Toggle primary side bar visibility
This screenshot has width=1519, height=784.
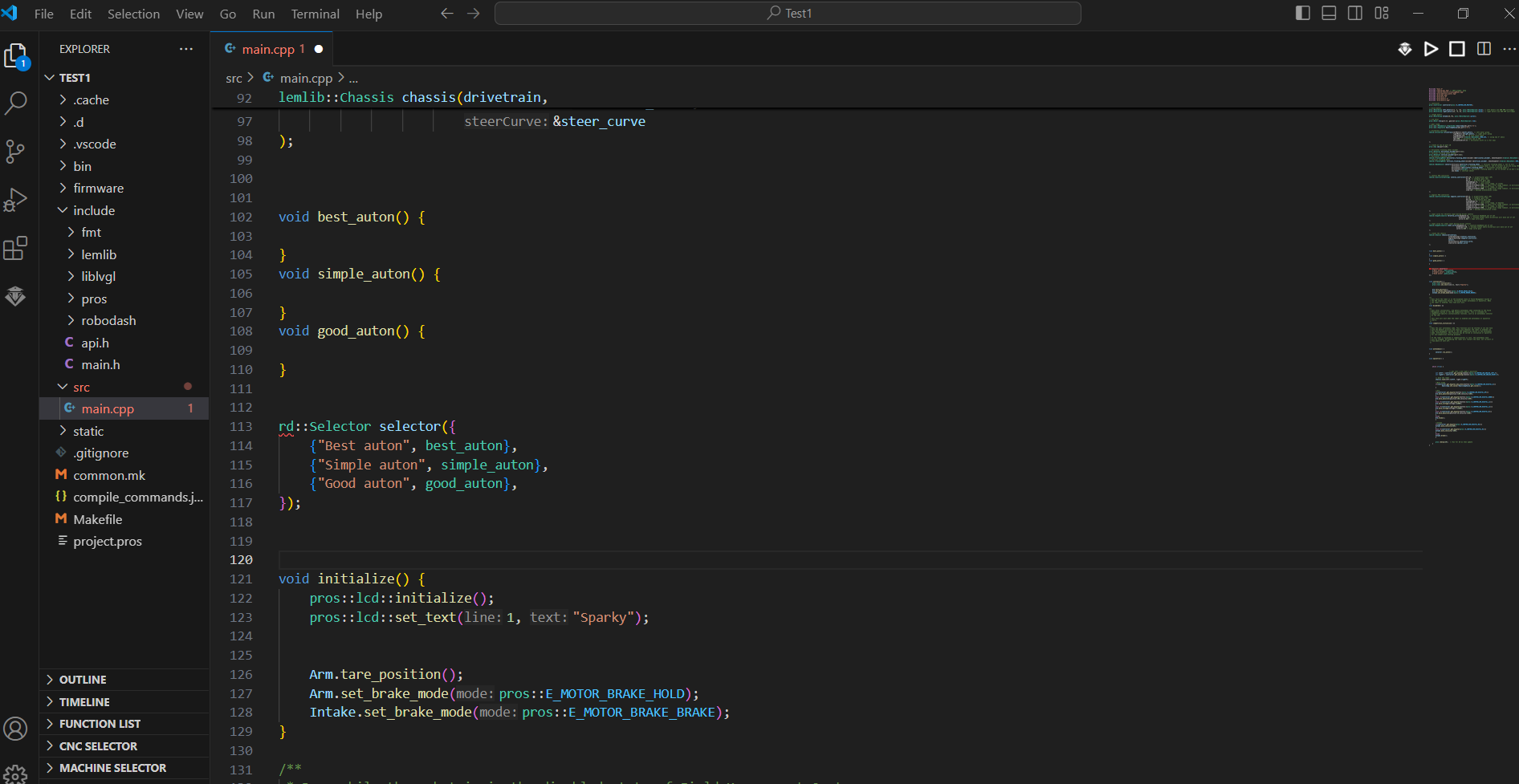[x=1303, y=13]
